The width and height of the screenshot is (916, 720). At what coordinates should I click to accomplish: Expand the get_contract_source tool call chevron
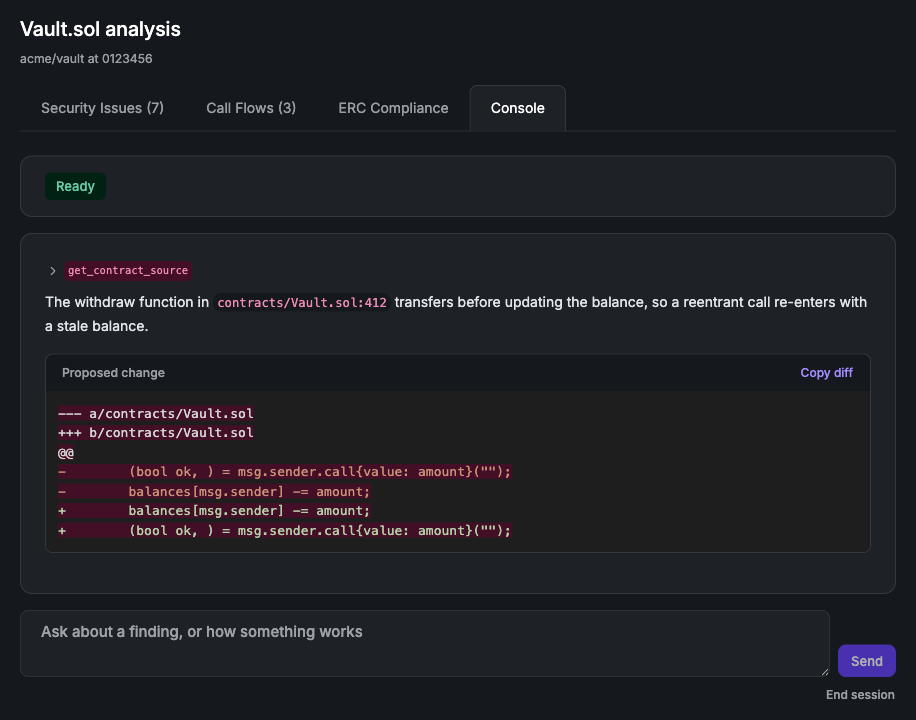tap(53, 271)
